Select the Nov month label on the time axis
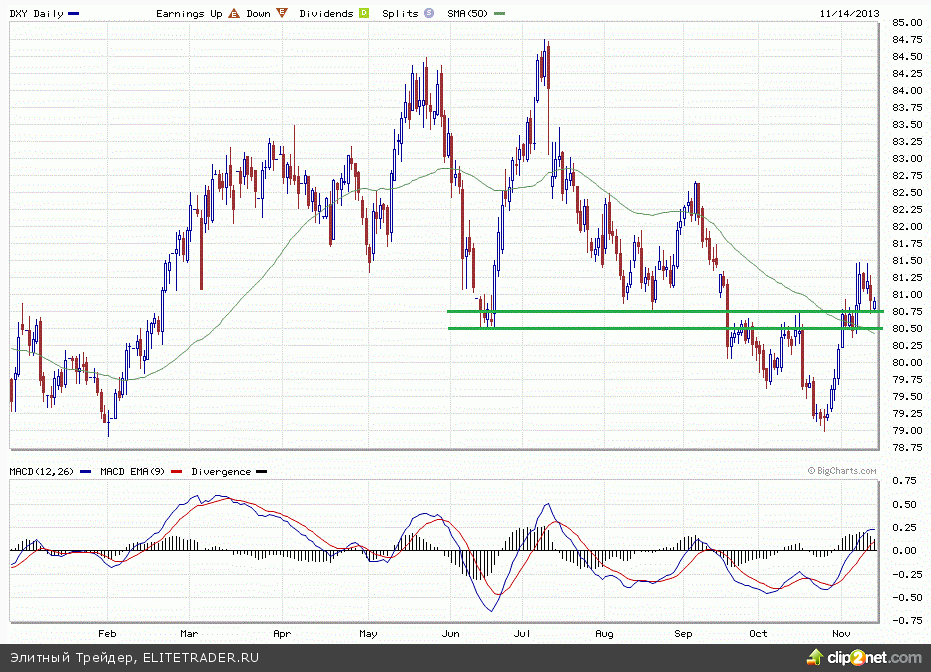 pyautogui.click(x=841, y=633)
